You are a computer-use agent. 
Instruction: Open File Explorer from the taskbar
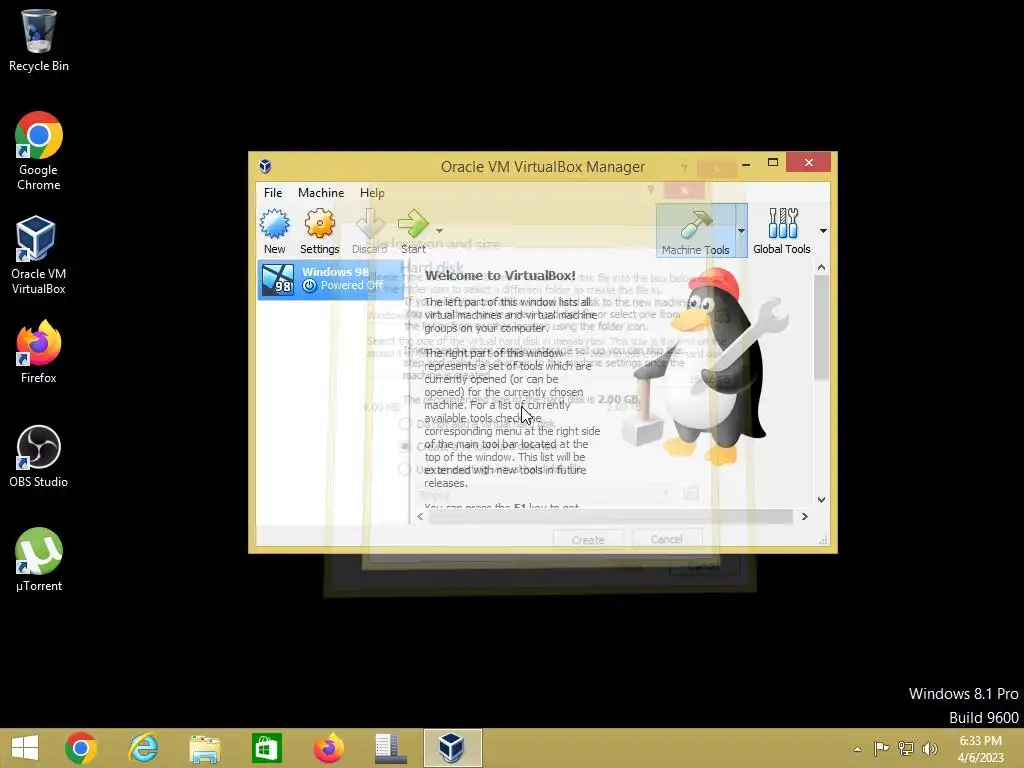[204, 748]
